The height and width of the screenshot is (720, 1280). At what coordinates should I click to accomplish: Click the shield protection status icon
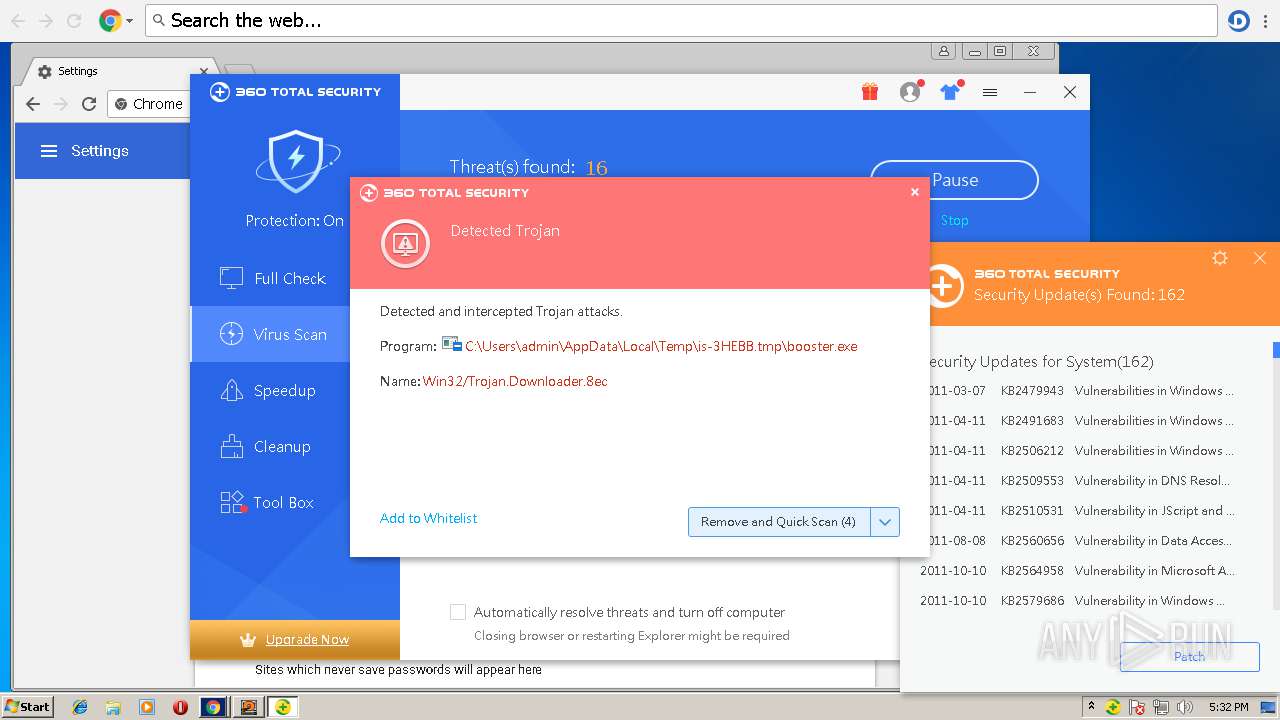[295, 161]
